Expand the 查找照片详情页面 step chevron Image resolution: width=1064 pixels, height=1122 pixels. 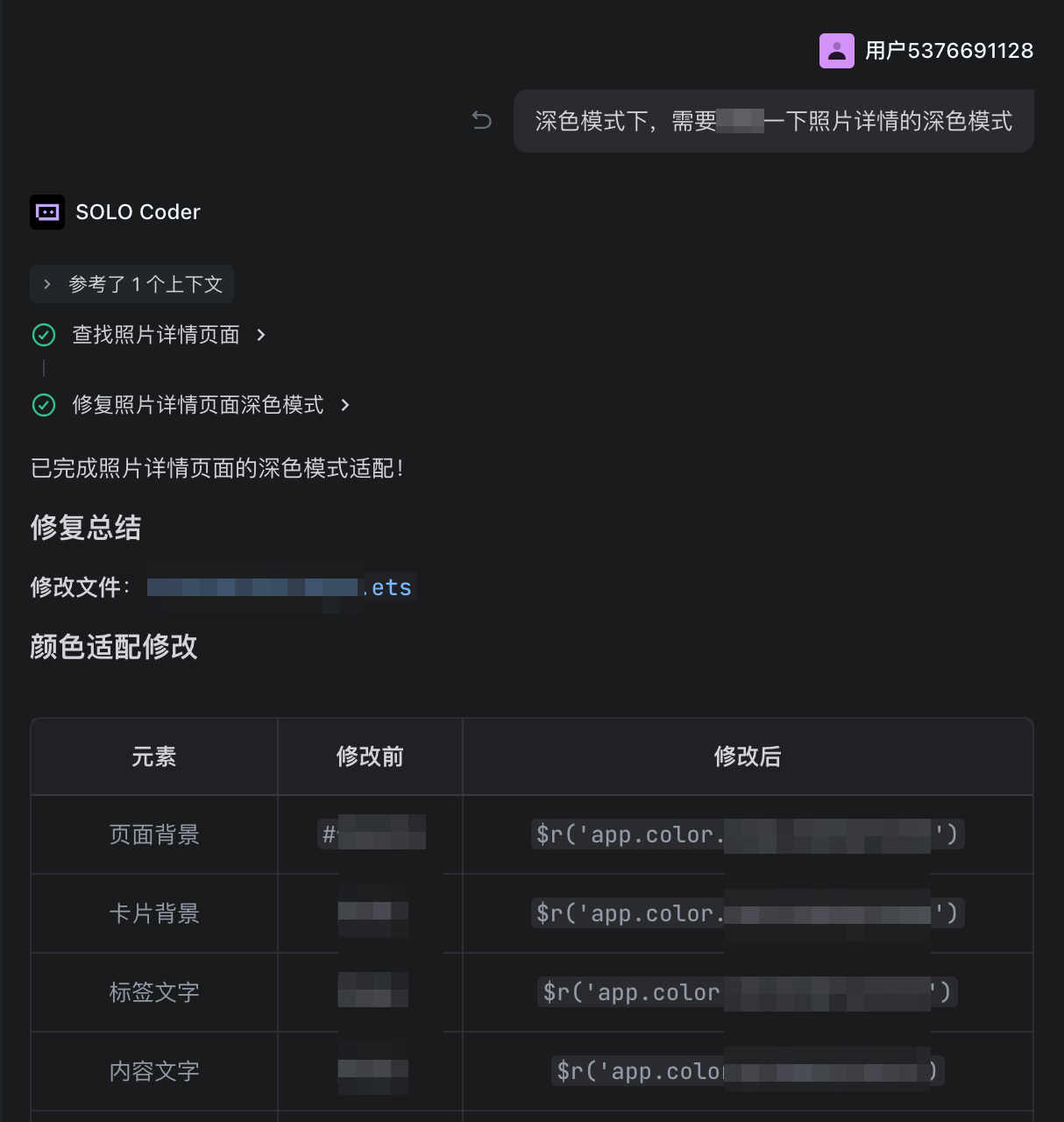261,335
